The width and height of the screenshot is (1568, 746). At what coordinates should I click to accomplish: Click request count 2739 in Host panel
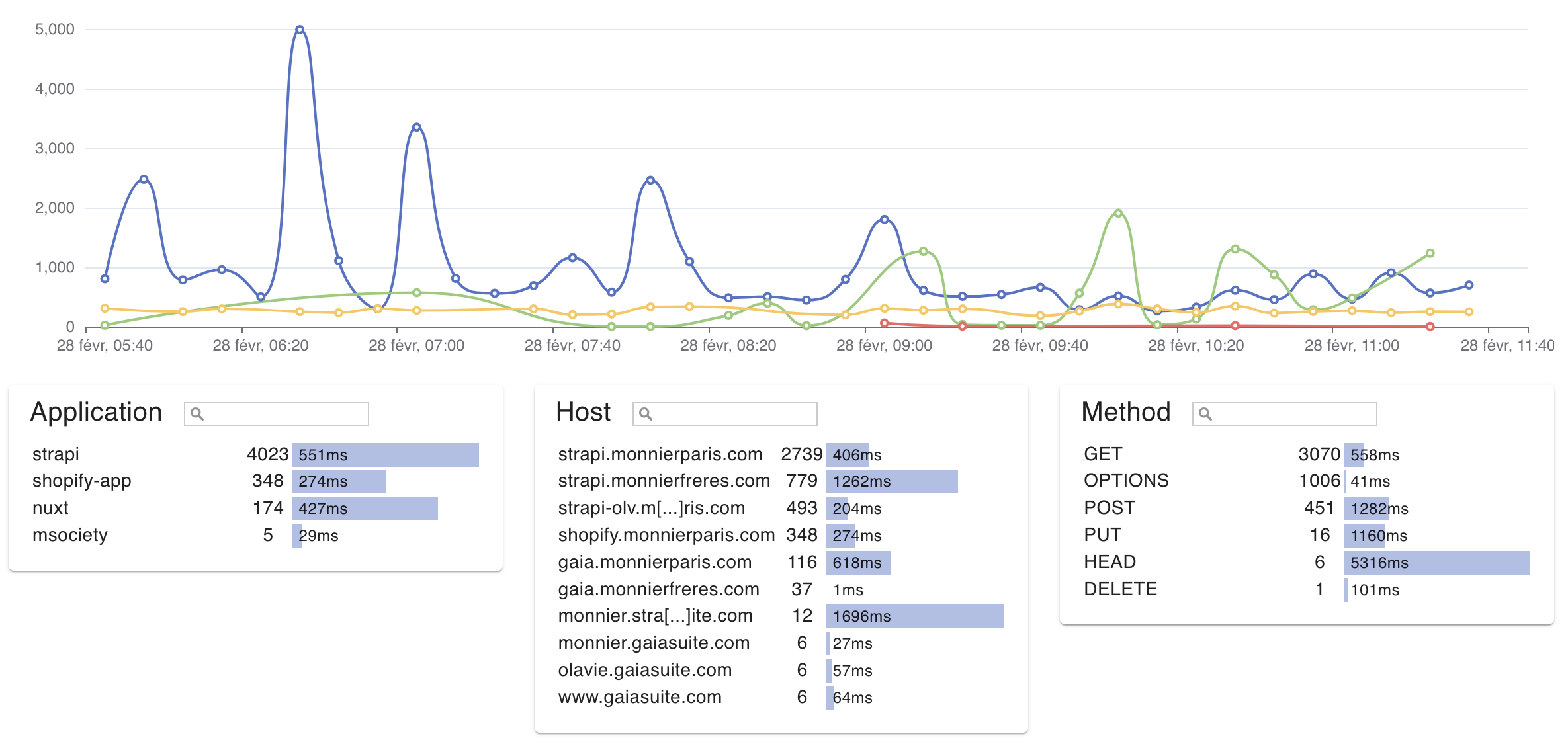pos(801,454)
